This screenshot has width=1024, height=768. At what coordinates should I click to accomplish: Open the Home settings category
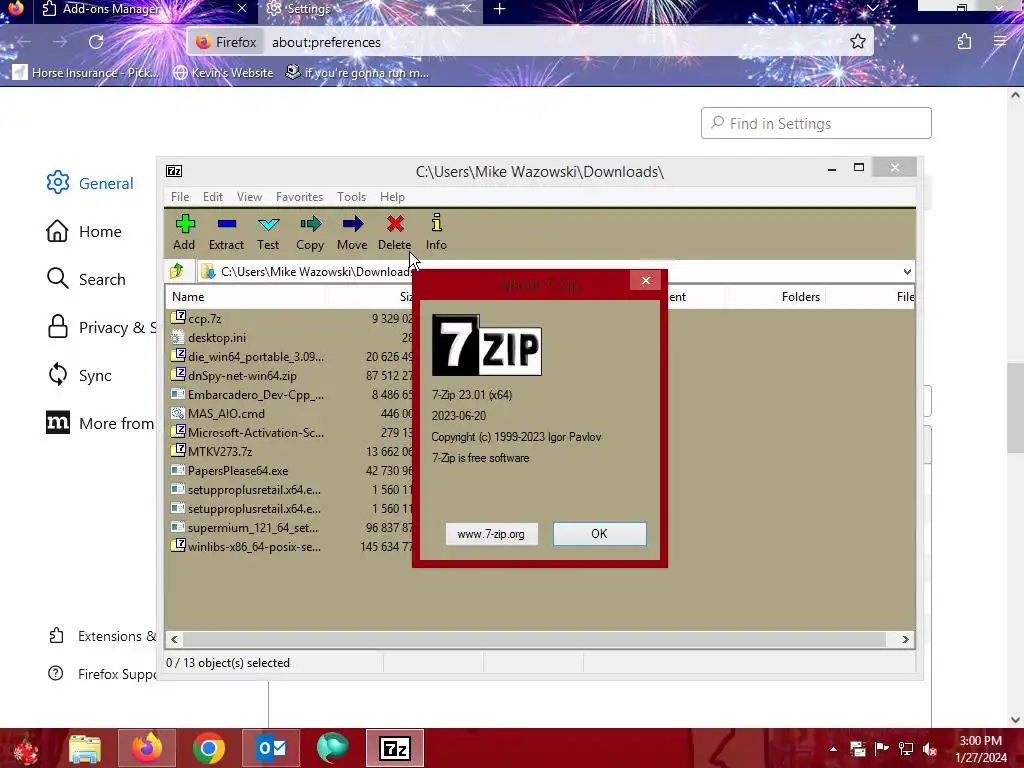click(84, 231)
